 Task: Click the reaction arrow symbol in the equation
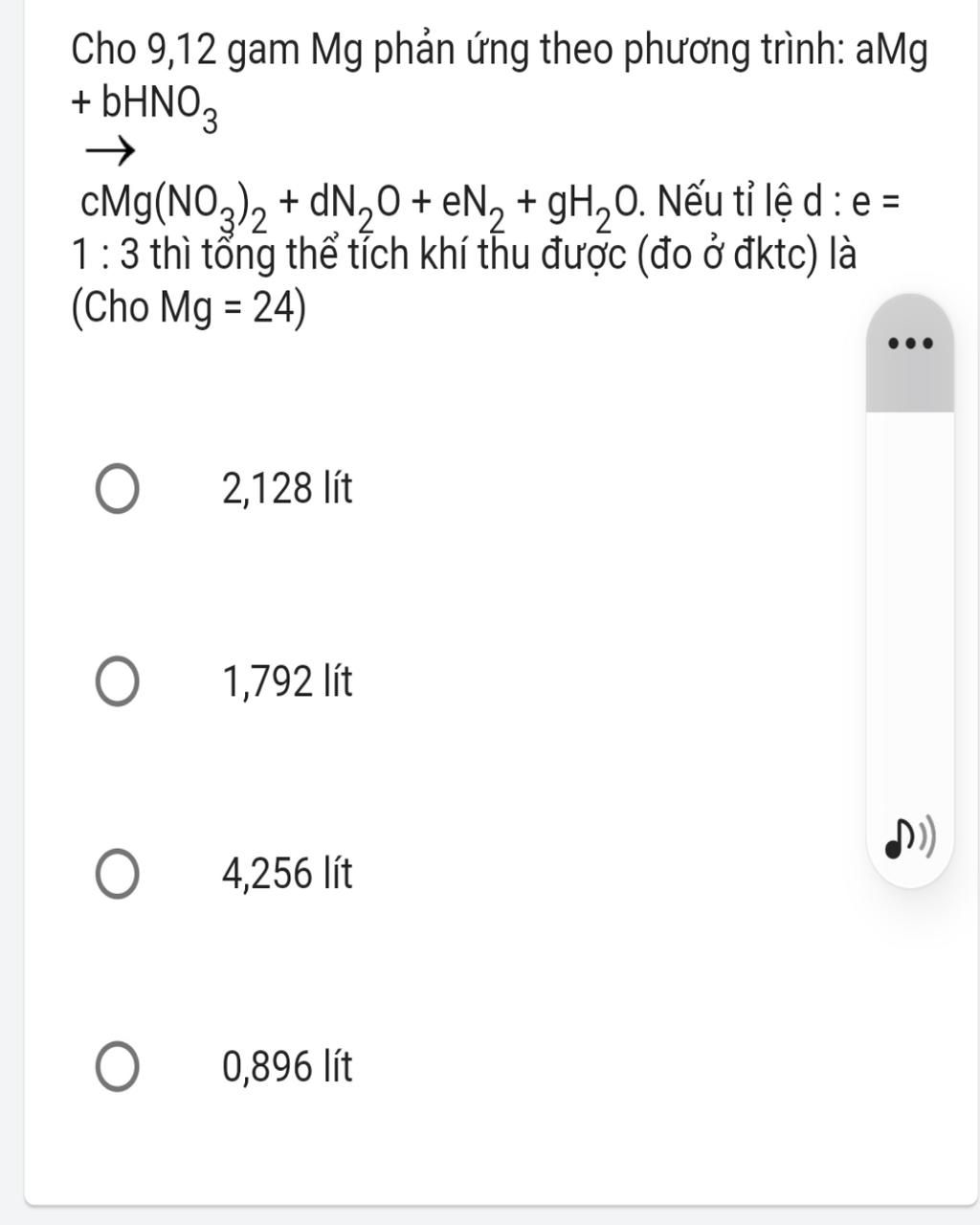click(x=108, y=149)
